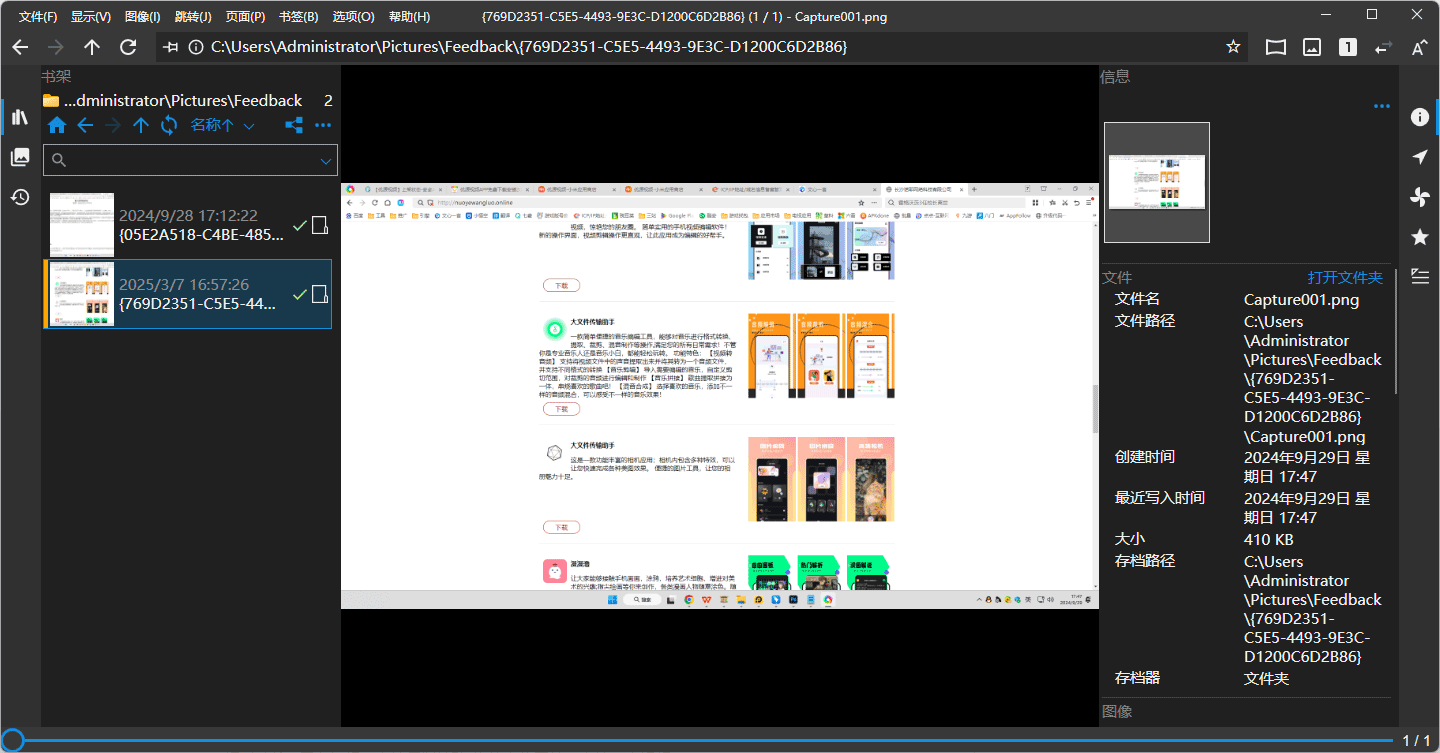
Task: Open bookshelf more options menu
Action: (x=323, y=125)
